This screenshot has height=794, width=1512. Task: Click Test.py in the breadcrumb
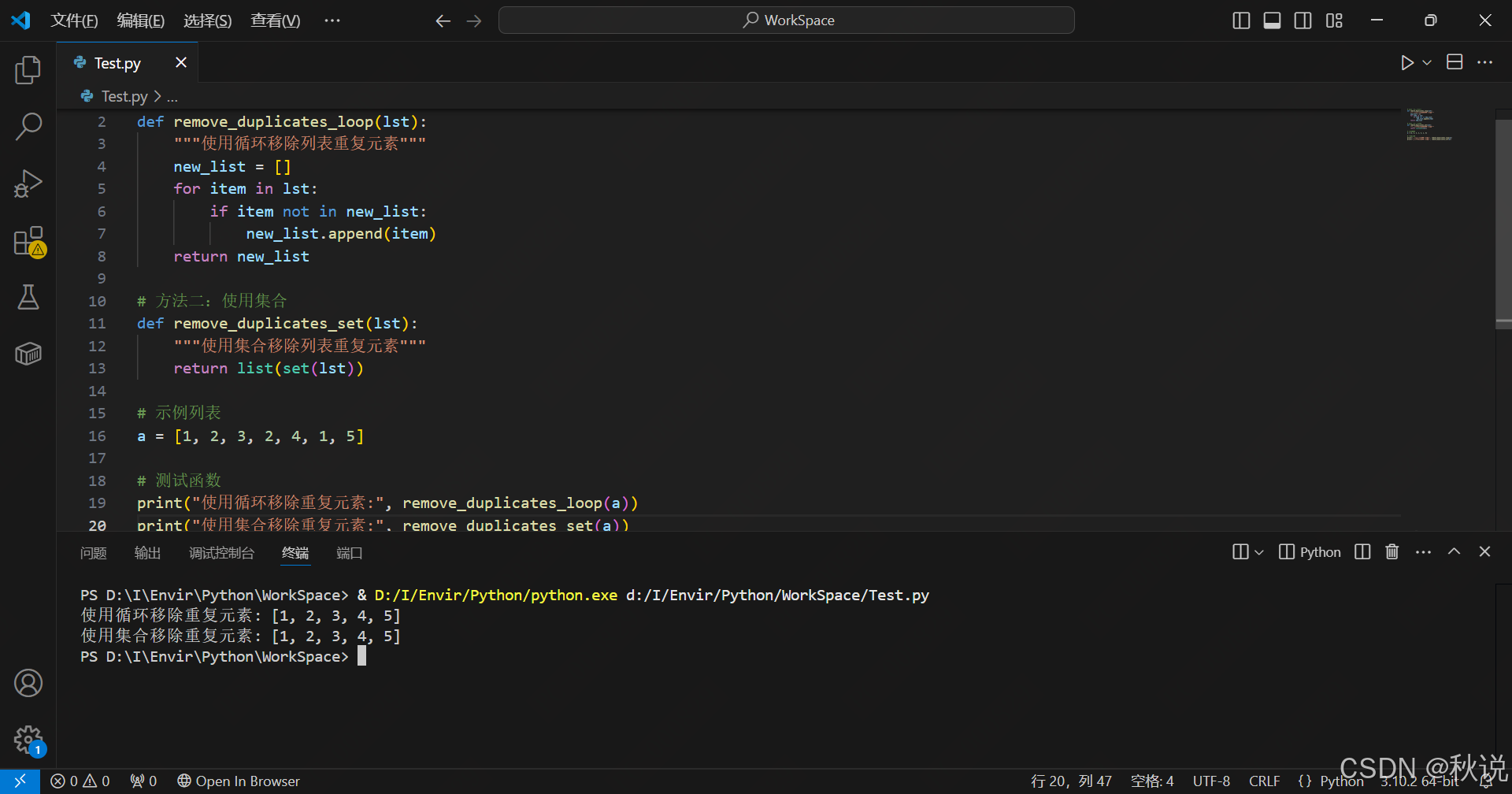[124, 97]
